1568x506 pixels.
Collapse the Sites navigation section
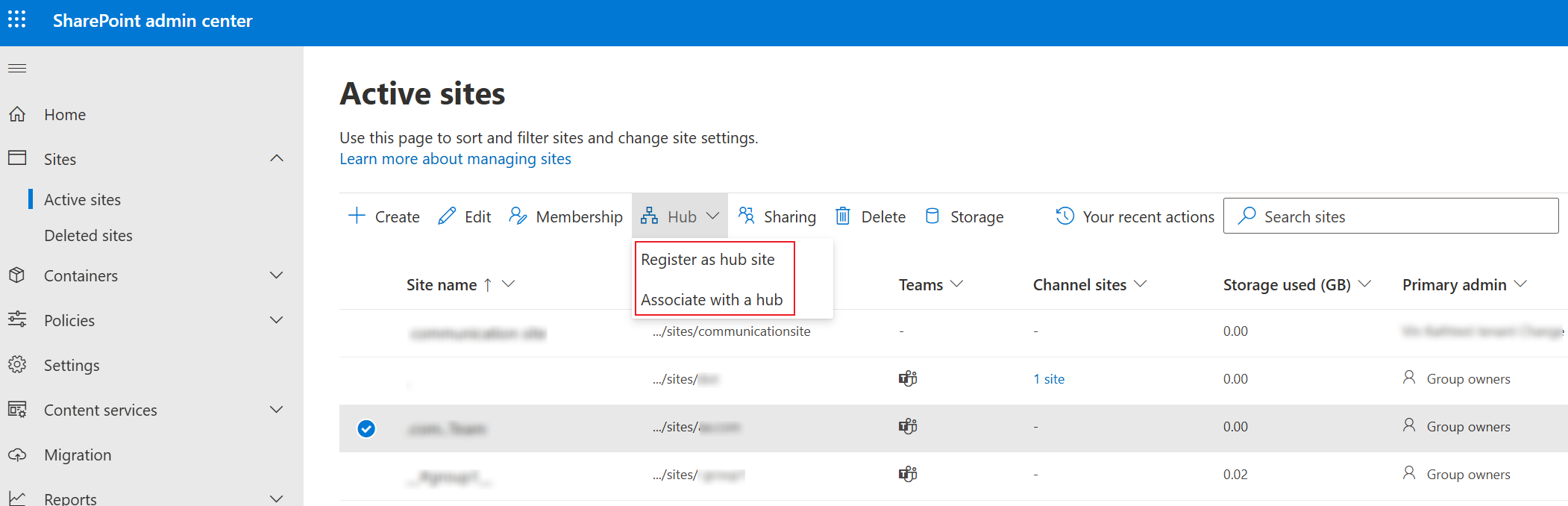coord(276,159)
